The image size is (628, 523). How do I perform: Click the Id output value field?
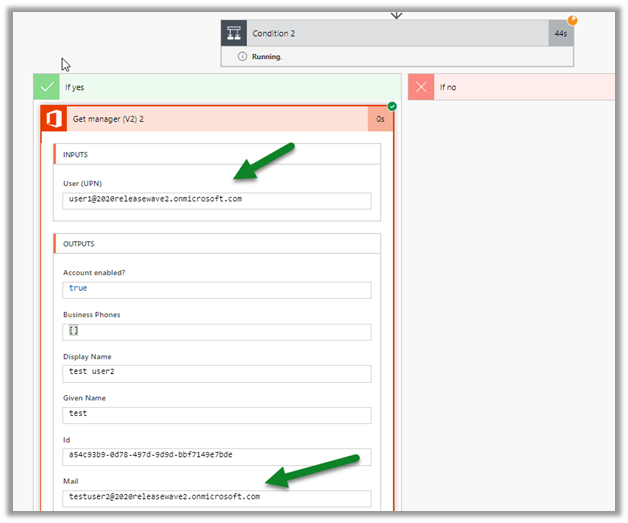(x=216, y=456)
